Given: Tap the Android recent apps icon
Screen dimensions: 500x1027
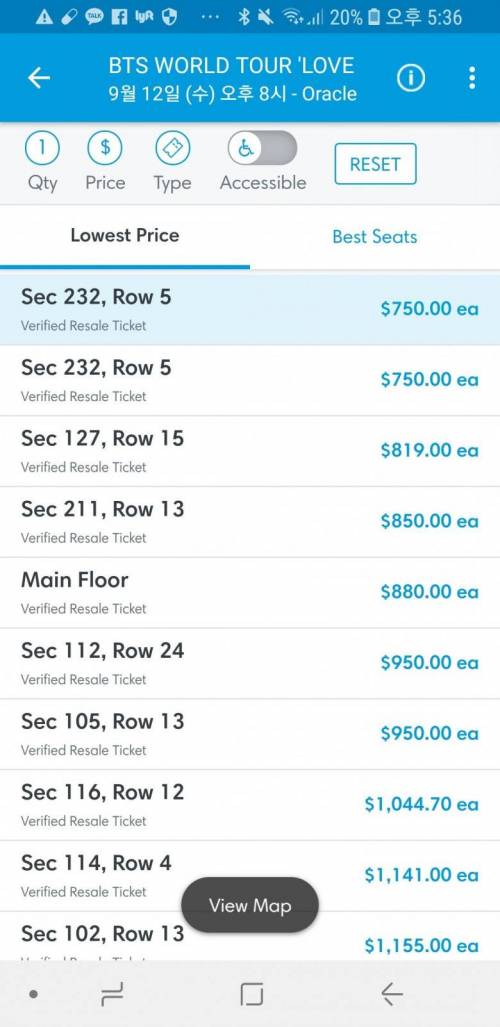Looking at the screenshot, I should click(x=112, y=994).
